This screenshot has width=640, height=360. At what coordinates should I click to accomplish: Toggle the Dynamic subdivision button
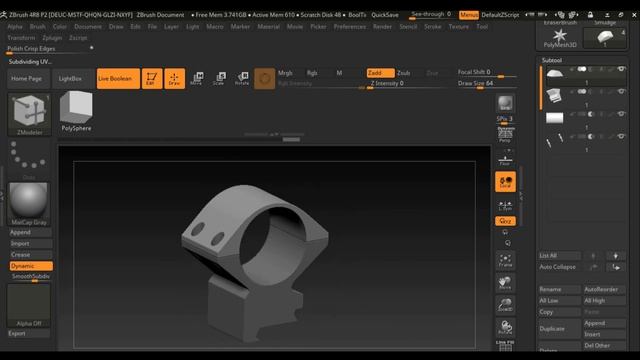point(31,266)
